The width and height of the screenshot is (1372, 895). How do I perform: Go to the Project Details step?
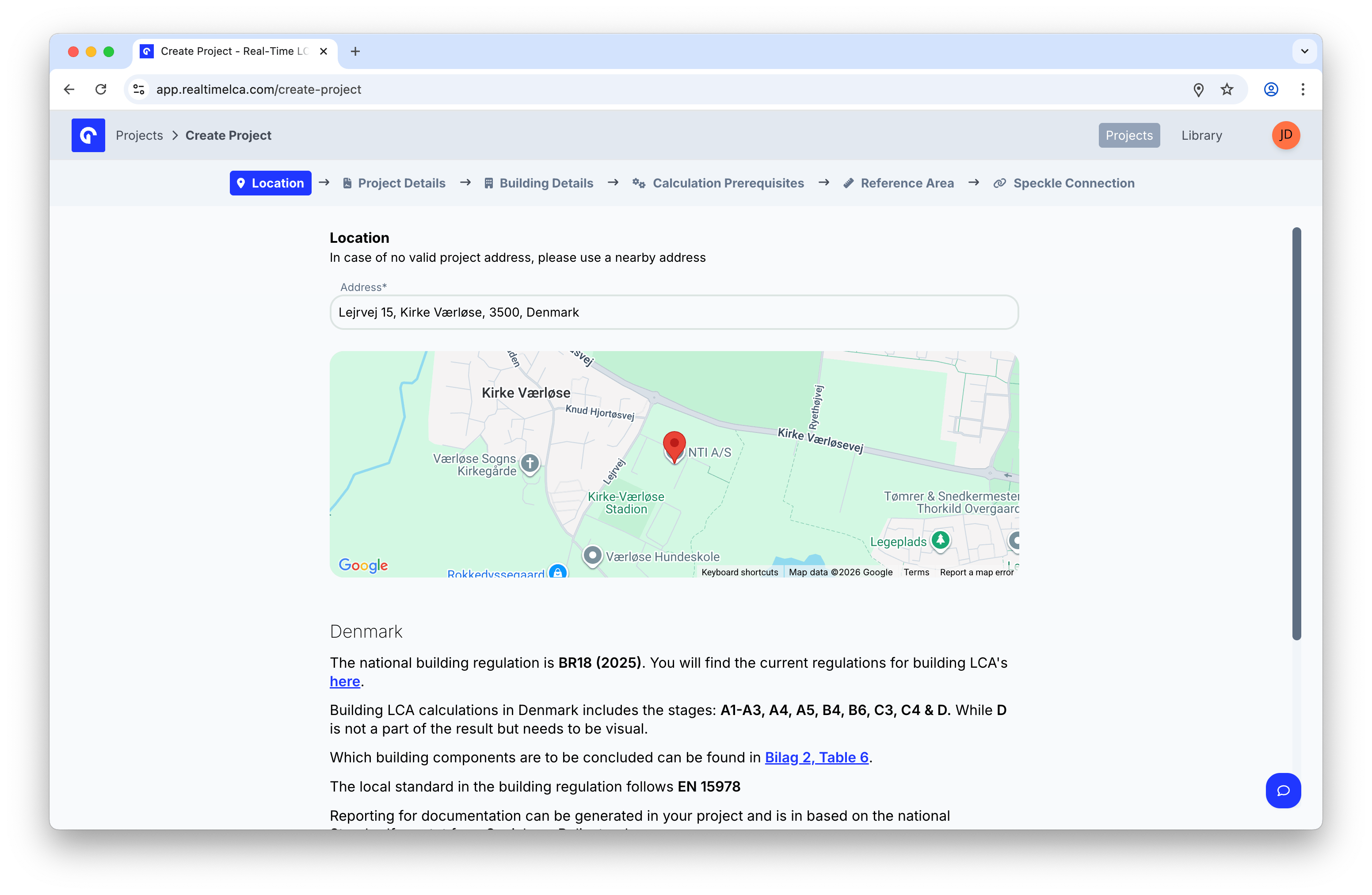coord(394,183)
